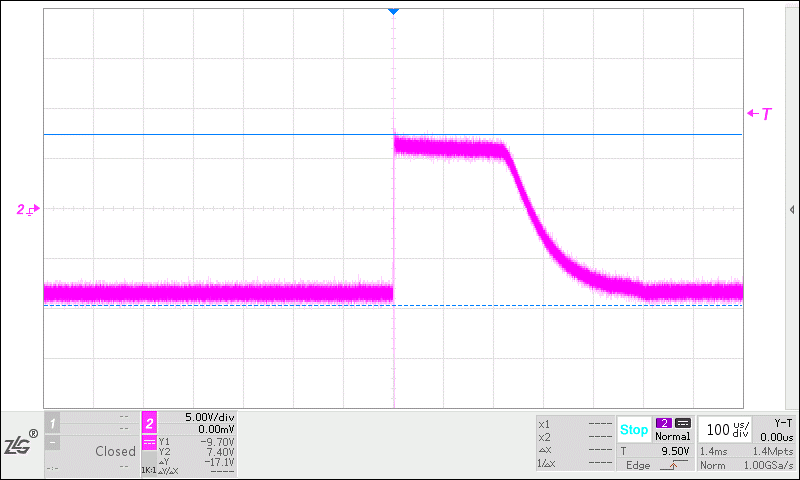Click channel 2 ground reference marker
Screen dimensions: 800x480
tap(28, 209)
